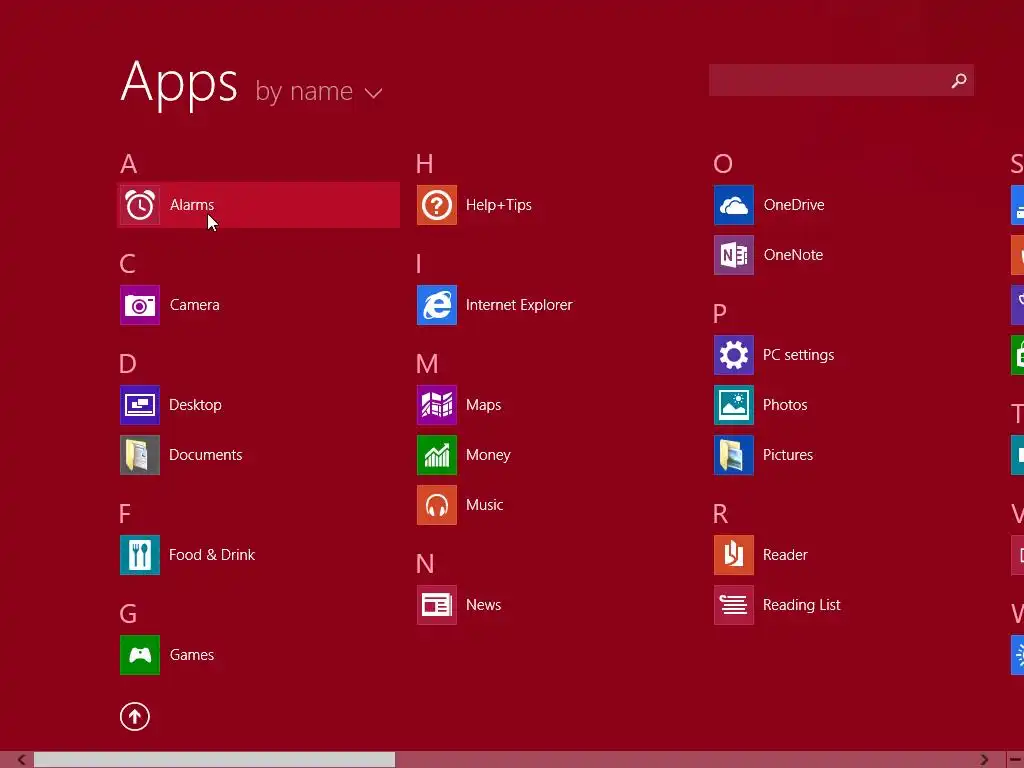
Task: Launch the Reader app icon
Action: pos(734,555)
